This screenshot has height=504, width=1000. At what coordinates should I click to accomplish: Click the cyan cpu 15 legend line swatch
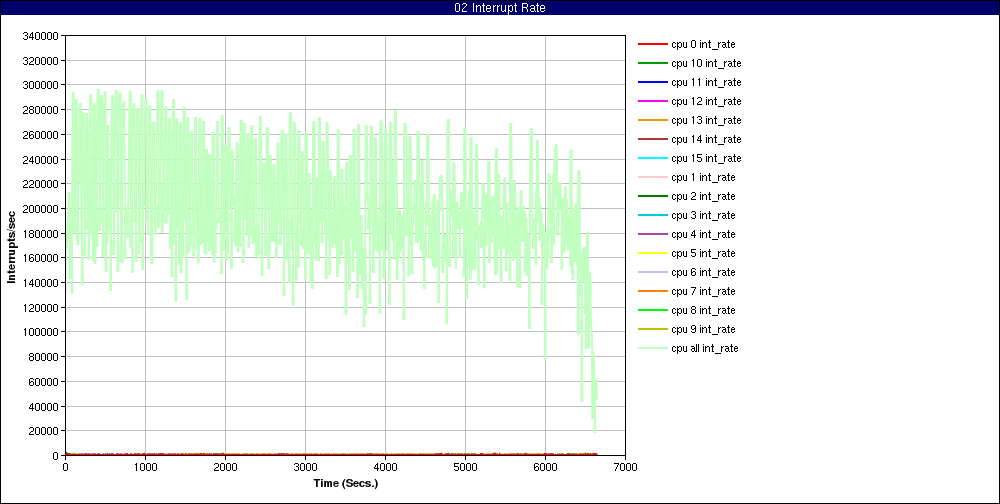(x=652, y=158)
